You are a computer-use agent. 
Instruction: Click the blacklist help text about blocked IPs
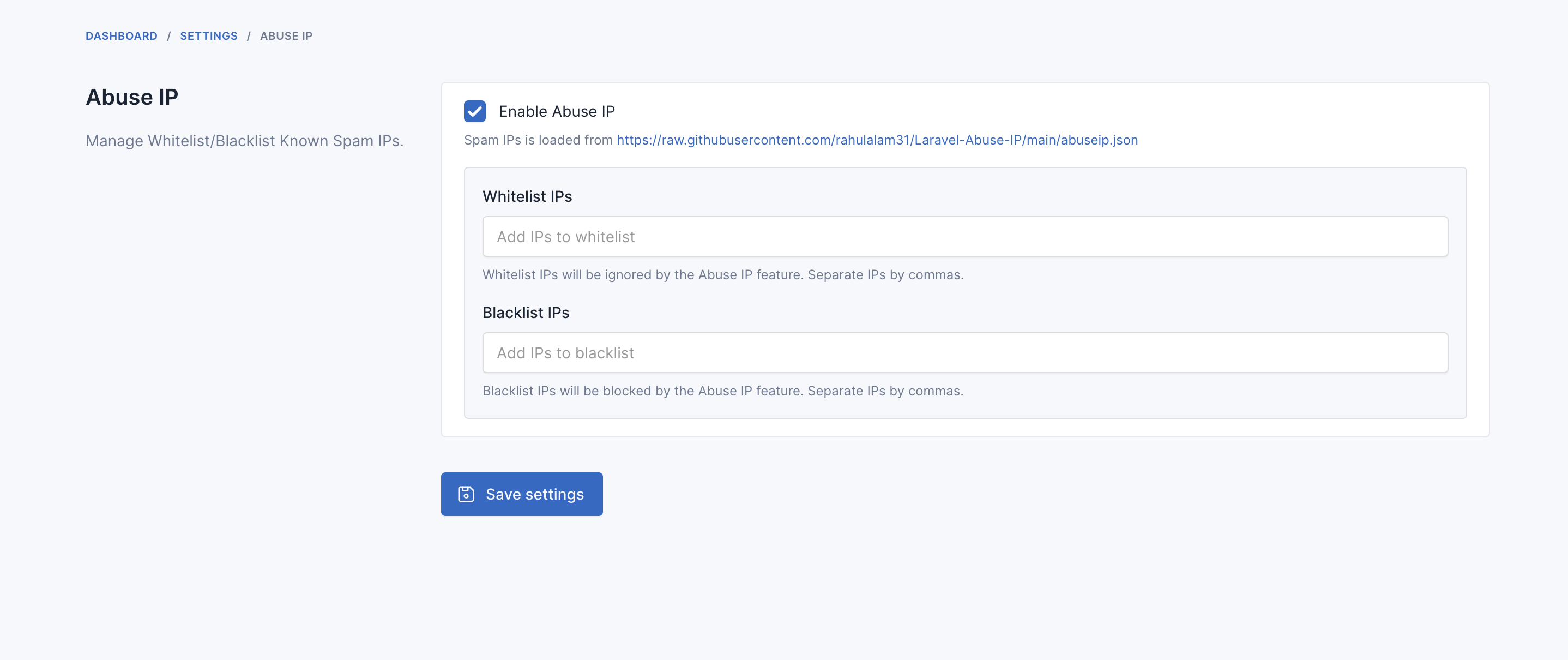[722, 391]
